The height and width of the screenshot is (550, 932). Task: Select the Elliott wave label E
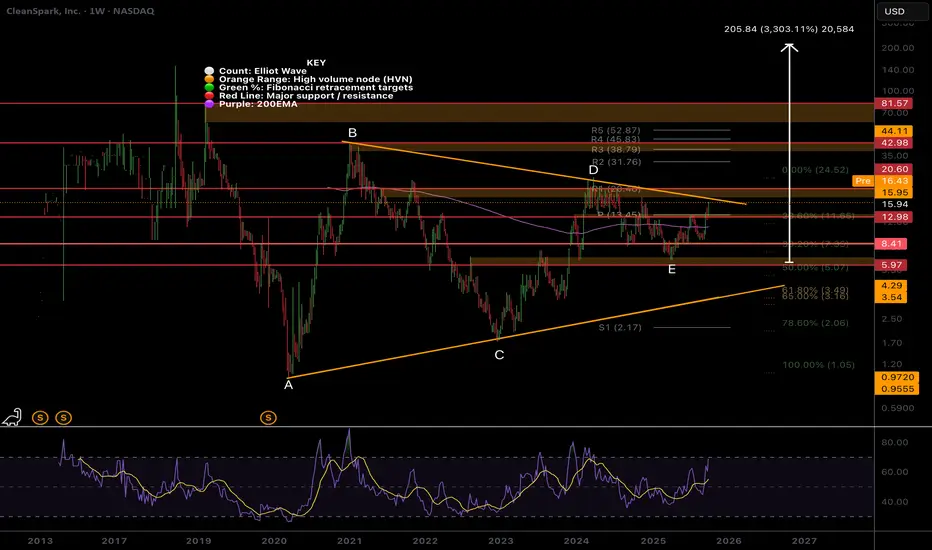[x=672, y=269]
